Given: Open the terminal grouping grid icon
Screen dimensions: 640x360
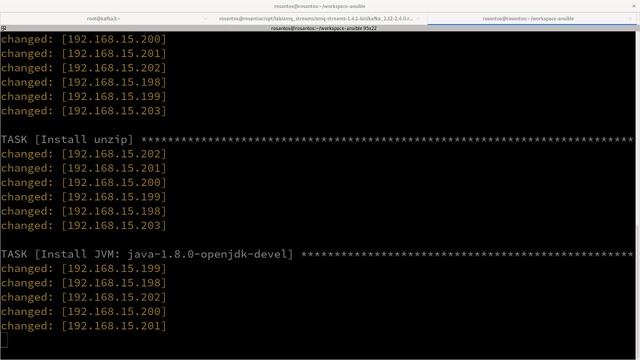Looking at the screenshot, I should click(x=4, y=28).
